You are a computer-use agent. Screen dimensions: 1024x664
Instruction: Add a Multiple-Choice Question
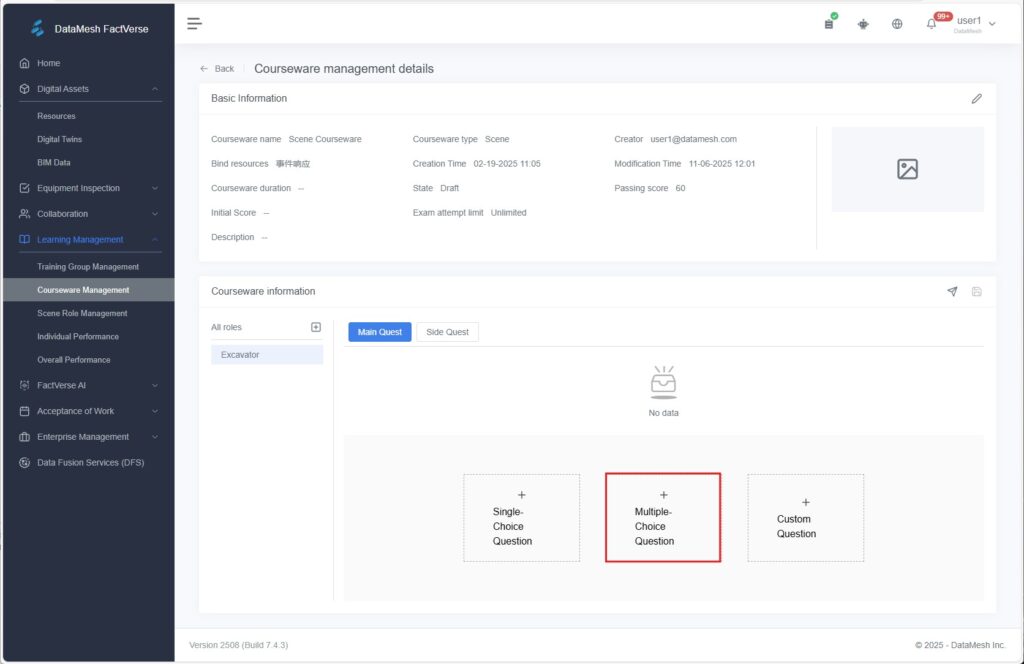[x=662, y=518]
